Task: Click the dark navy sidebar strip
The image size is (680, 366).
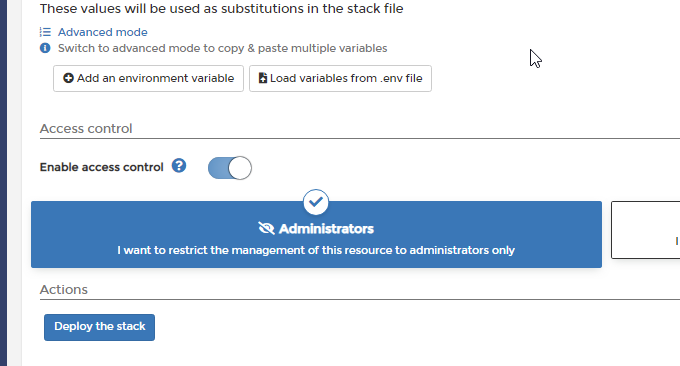Action: (x=3, y=183)
